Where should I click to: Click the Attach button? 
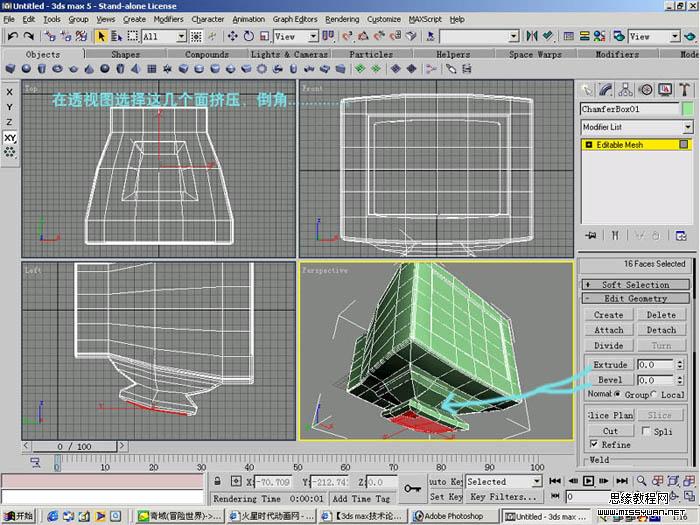coord(608,330)
